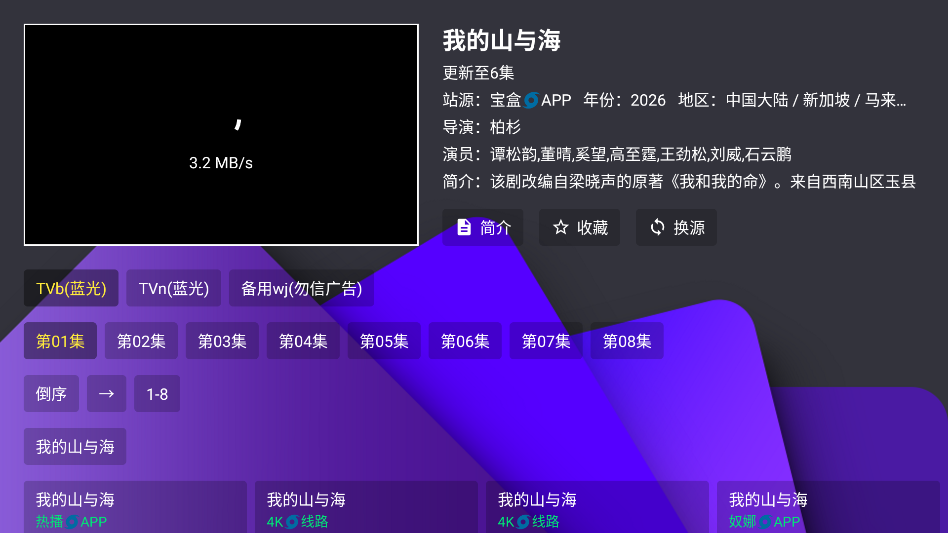Play episode 第03集
Screen dimensions: 948x533
tap(222, 341)
